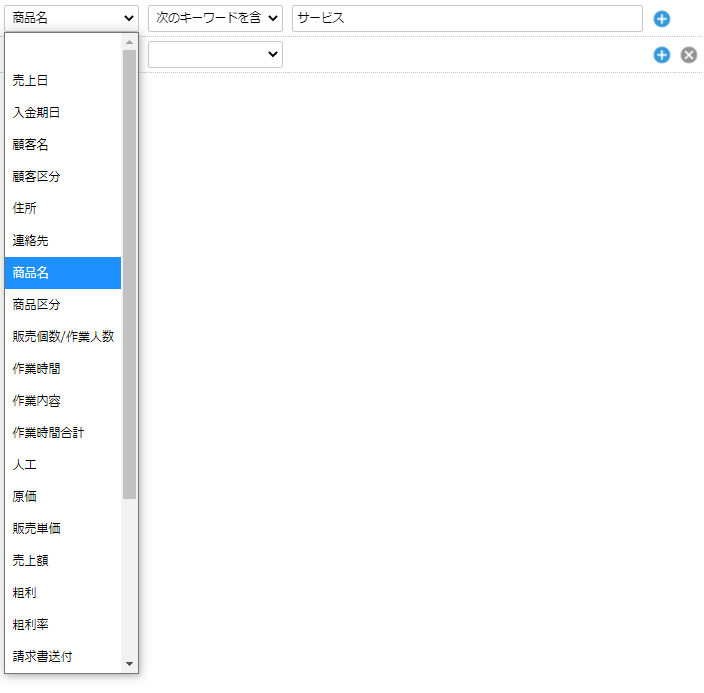Choose the 作業時間 option
This screenshot has width=704, height=693.
click(63, 369)
